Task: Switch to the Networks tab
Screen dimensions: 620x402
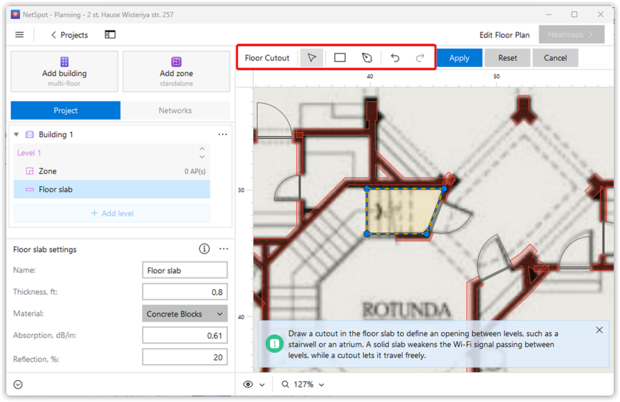Action: tap(175, 110)
